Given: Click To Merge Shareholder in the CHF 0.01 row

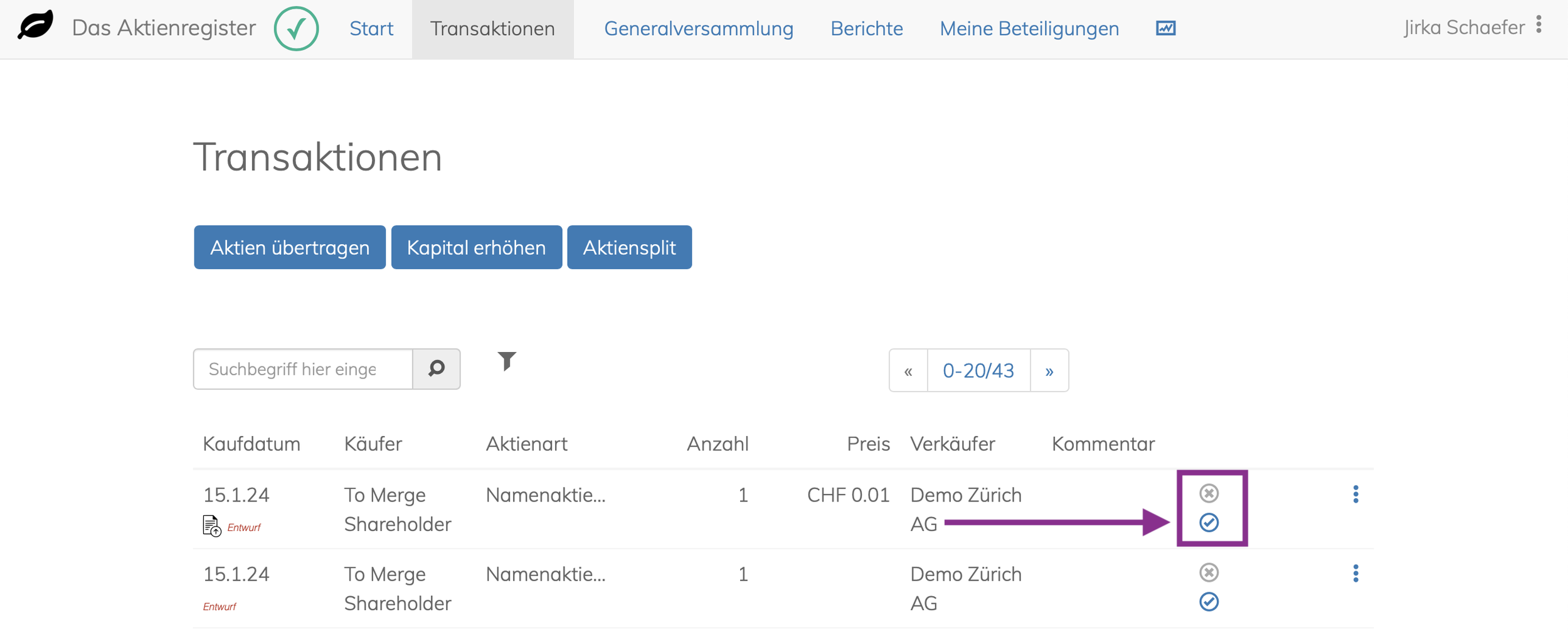Looking at the screenshot, I should pyautogui.click(x=398, y=509).
